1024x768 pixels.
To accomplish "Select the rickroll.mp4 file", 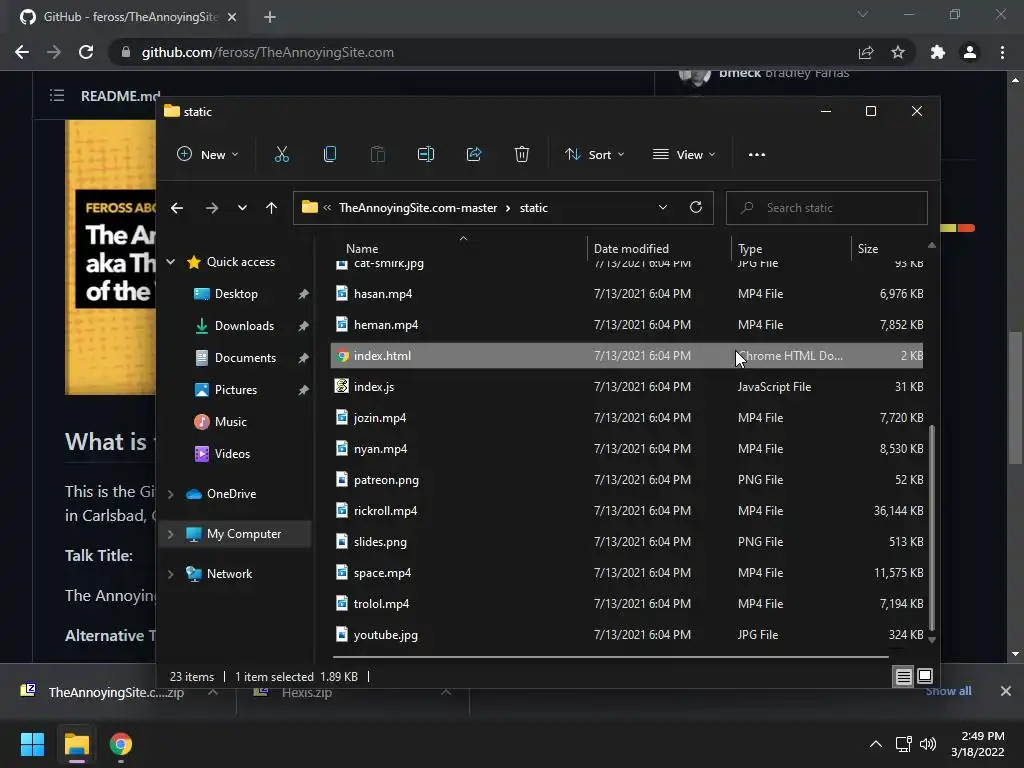I will [627, 511].
